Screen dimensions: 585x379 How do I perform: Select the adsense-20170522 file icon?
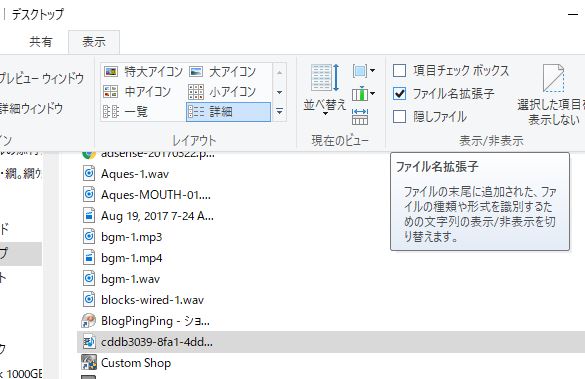[88, 154]
